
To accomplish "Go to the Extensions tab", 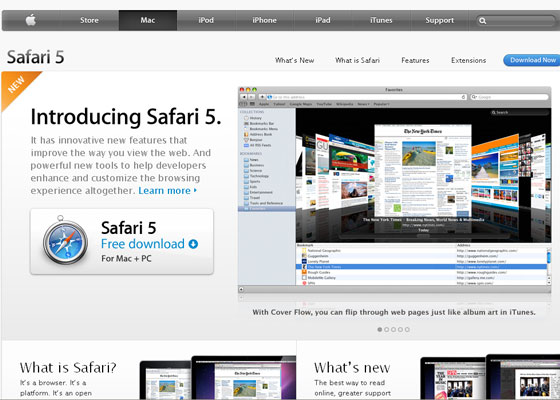I will point(469,60).
